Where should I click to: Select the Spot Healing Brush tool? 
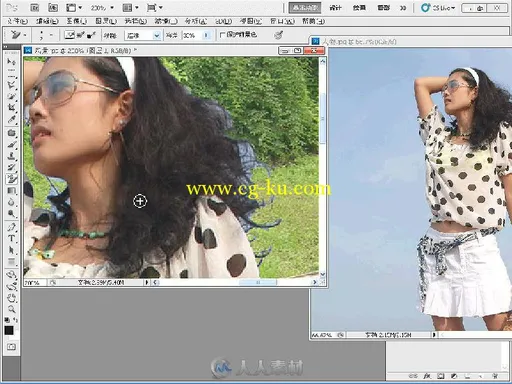click(11, 133)
